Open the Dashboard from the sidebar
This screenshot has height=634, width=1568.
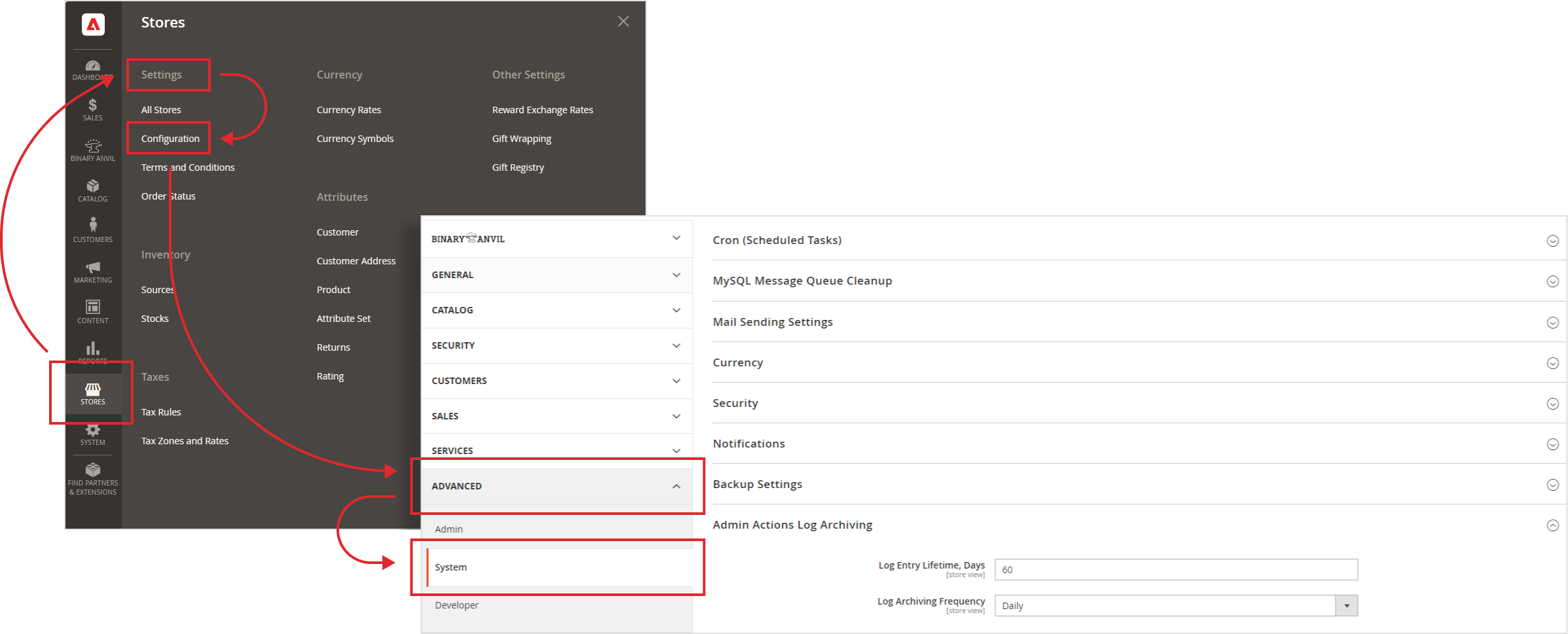[x=92, y=69]
